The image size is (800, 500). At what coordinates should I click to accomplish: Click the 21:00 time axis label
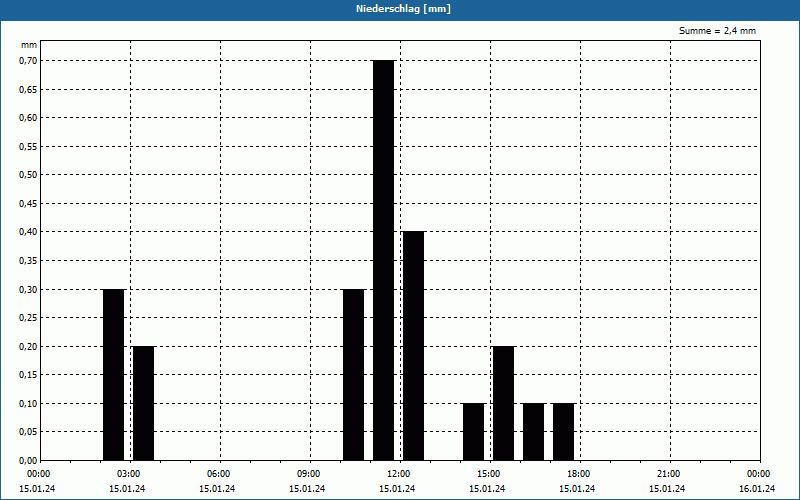(x=668, y=474)
